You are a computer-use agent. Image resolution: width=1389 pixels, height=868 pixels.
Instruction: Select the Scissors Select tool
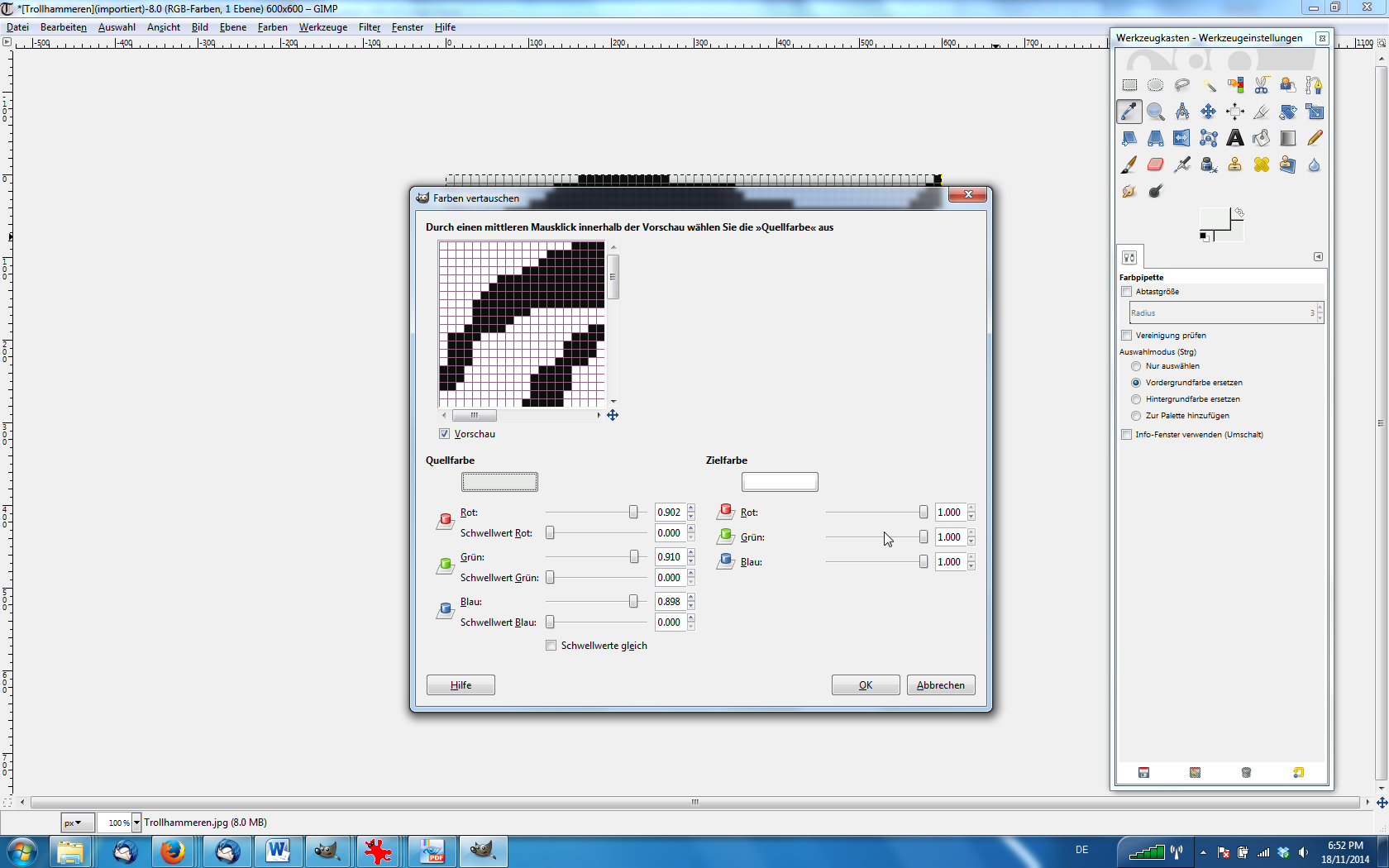point(1262,85)
